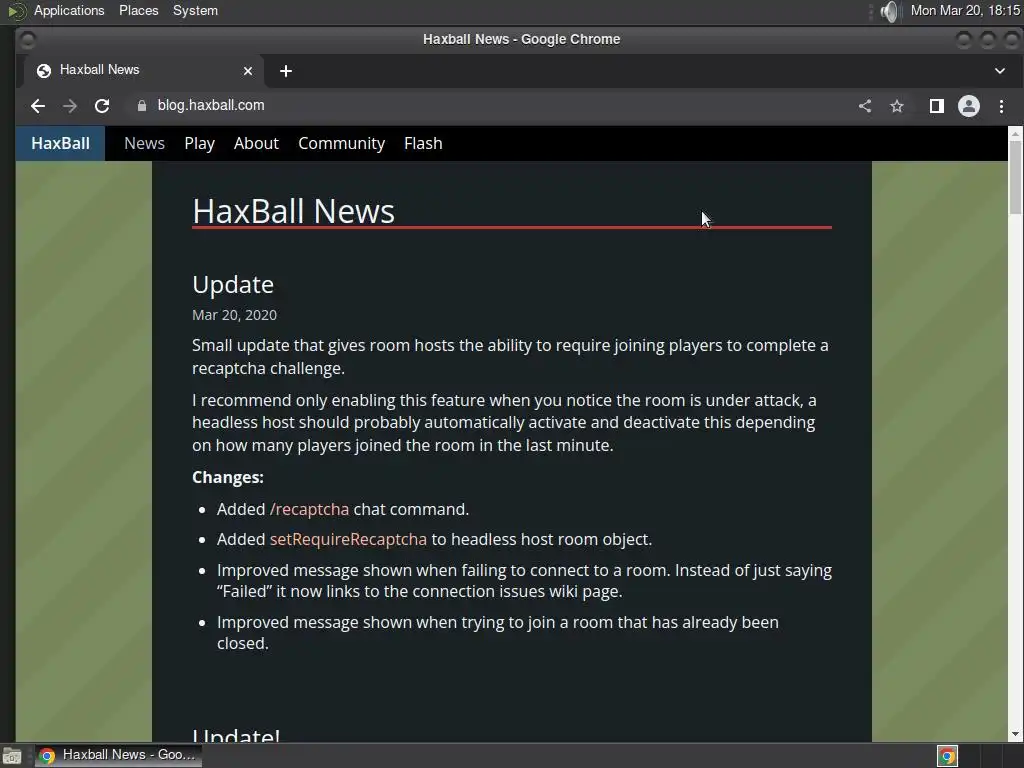Click the Haxball News tab favicon
The height and width of the screenshot is (768, 1024).
44,71
